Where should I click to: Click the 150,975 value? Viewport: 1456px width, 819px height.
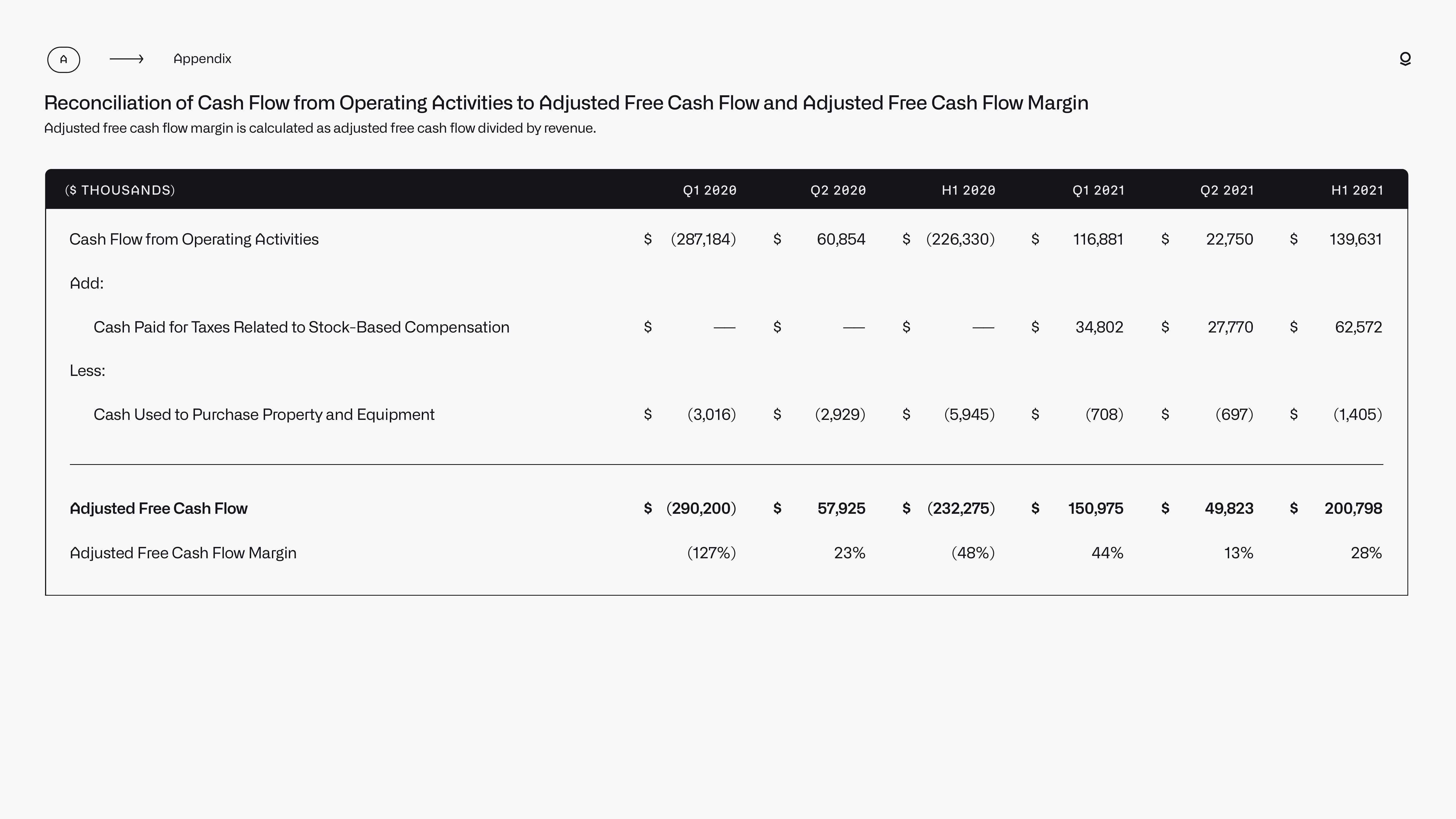coord(1095,509)
